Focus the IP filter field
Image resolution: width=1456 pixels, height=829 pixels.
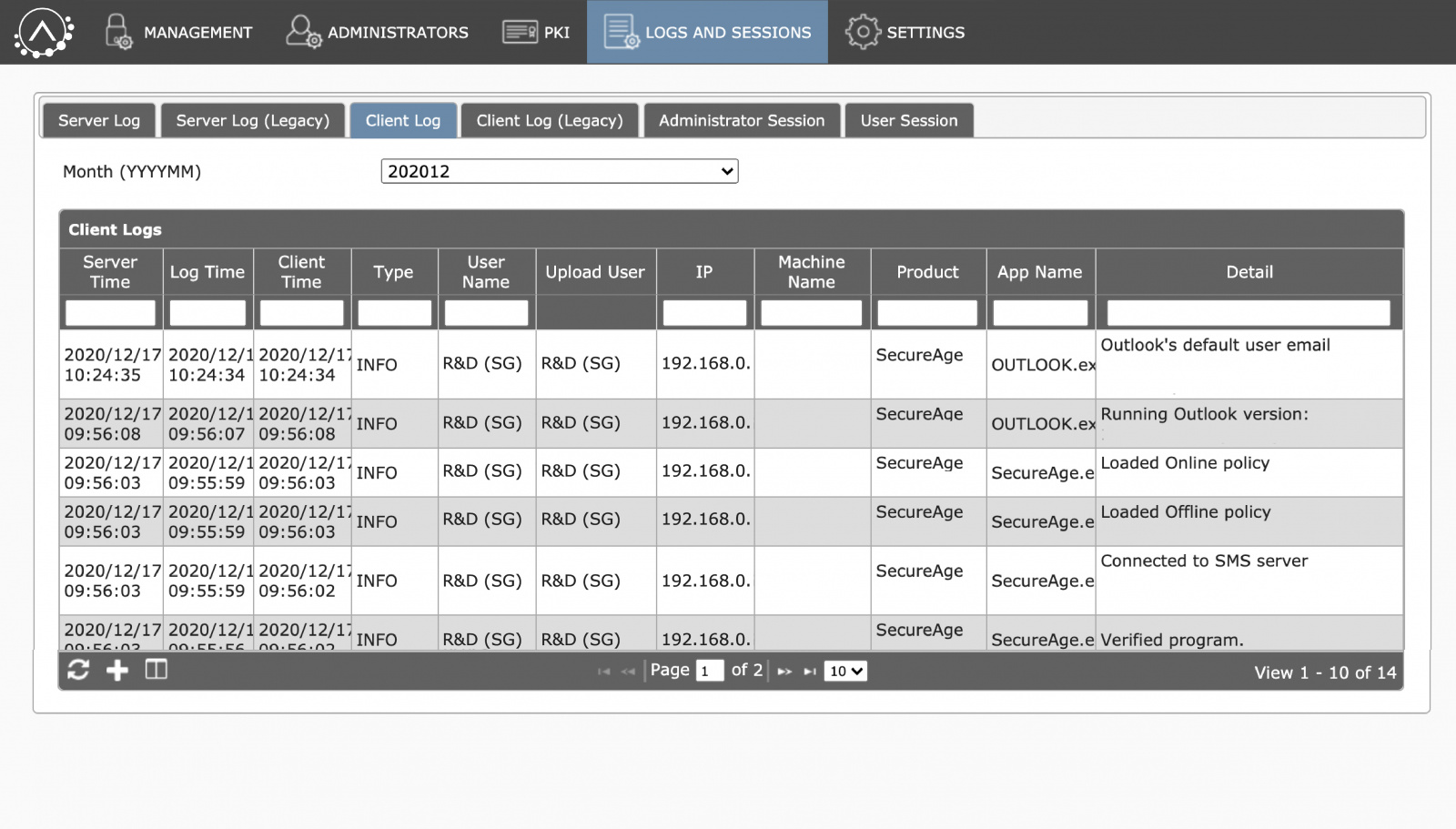pos(704,312)
